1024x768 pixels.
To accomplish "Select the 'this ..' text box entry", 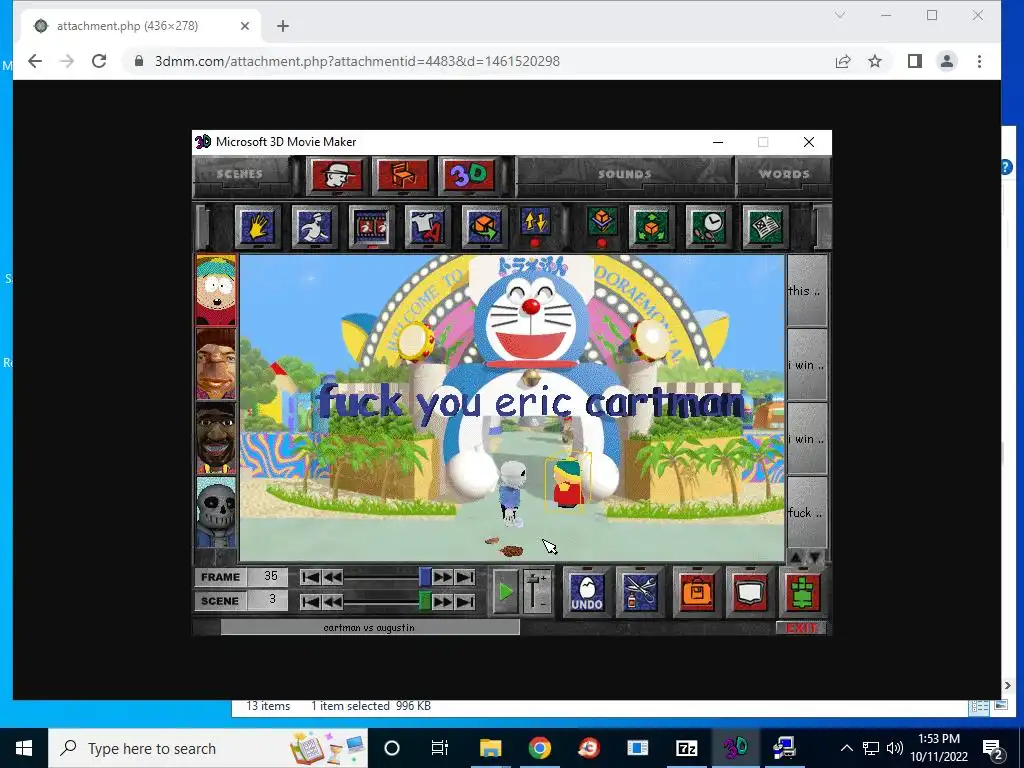I will coord(807,291).
